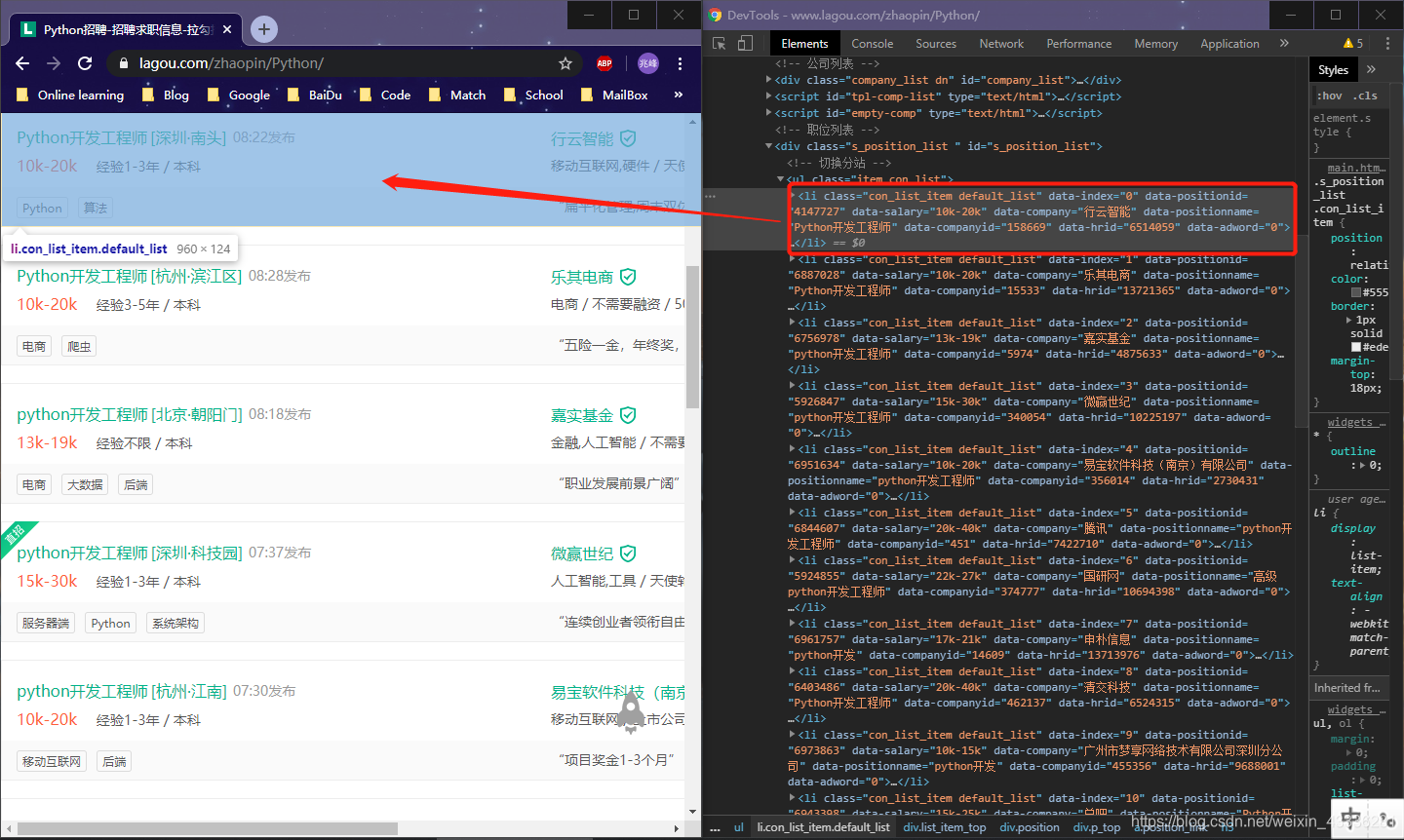Open the School bookmark folder

pos(533,95)
